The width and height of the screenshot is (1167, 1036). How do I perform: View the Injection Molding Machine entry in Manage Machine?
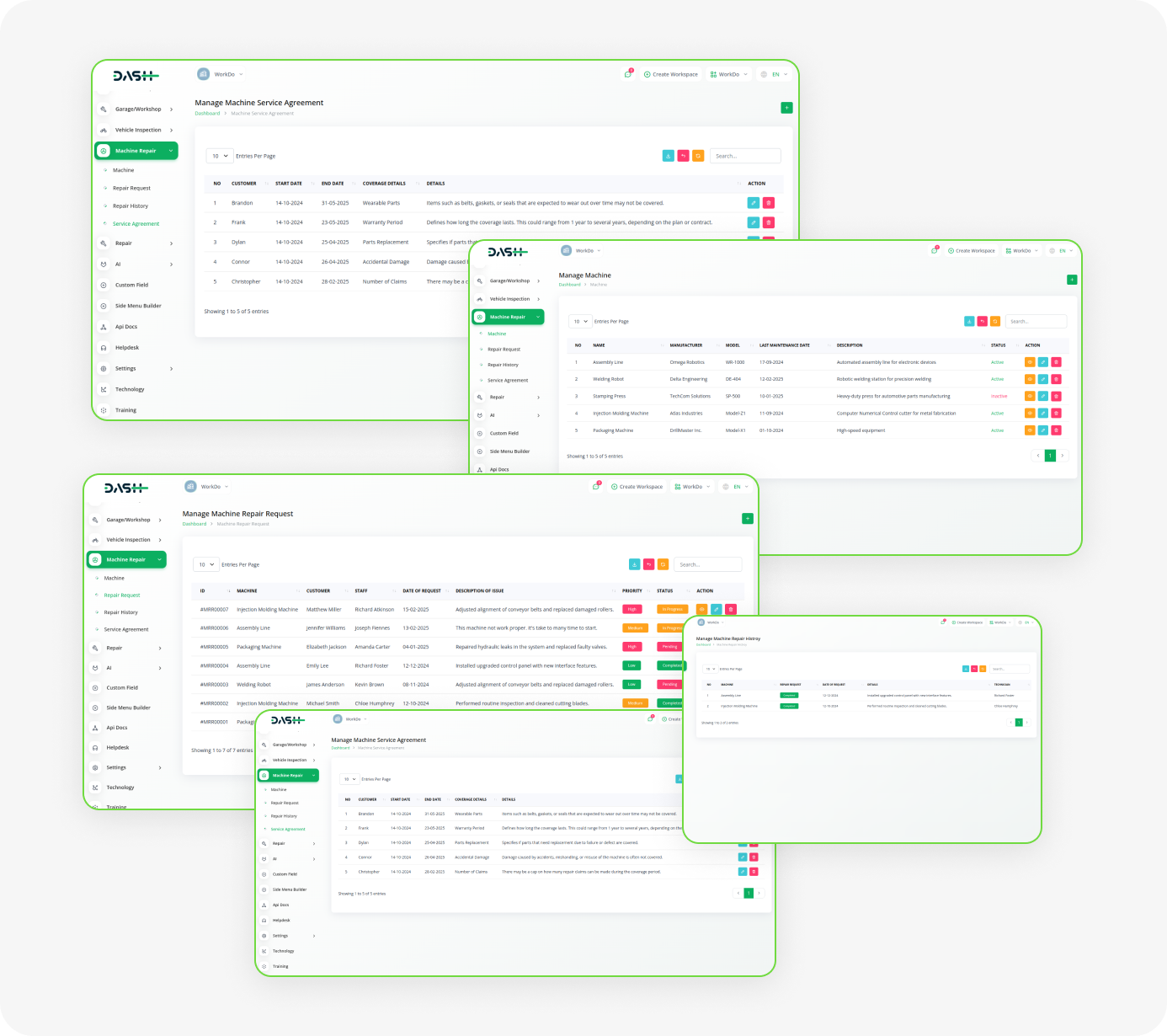[x=1030, y=413]
